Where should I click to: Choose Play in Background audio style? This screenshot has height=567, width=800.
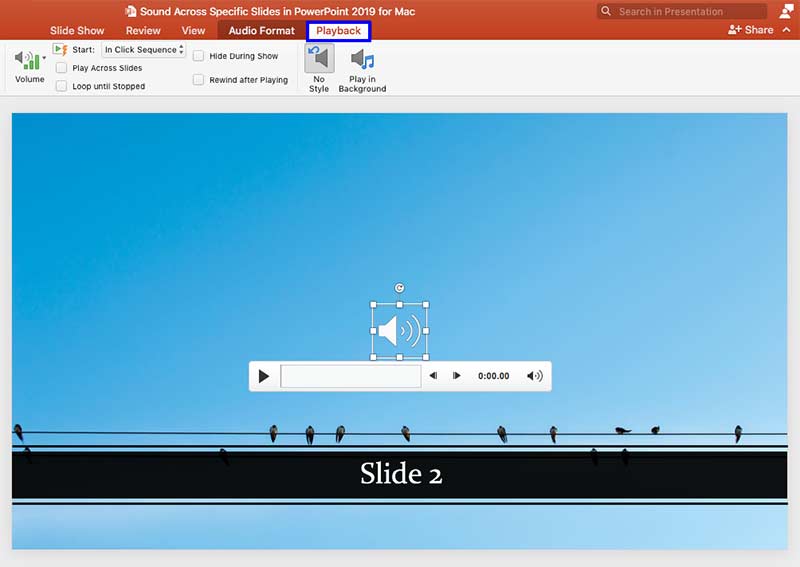coord(362,70)
